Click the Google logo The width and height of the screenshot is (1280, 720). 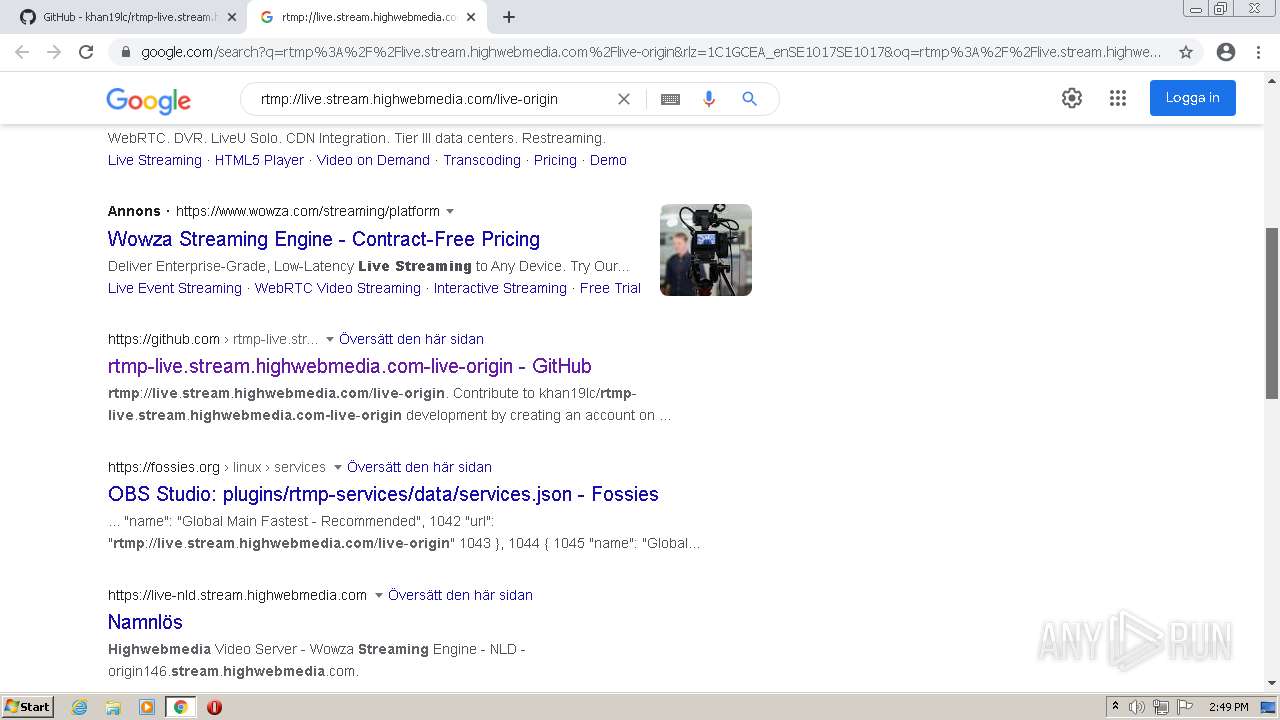coord(148,100)
